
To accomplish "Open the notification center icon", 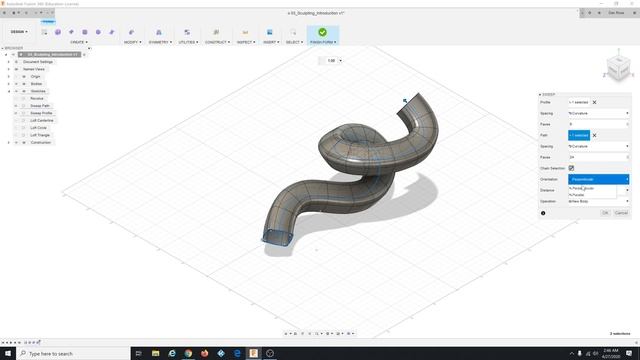I will click(629, 353).
